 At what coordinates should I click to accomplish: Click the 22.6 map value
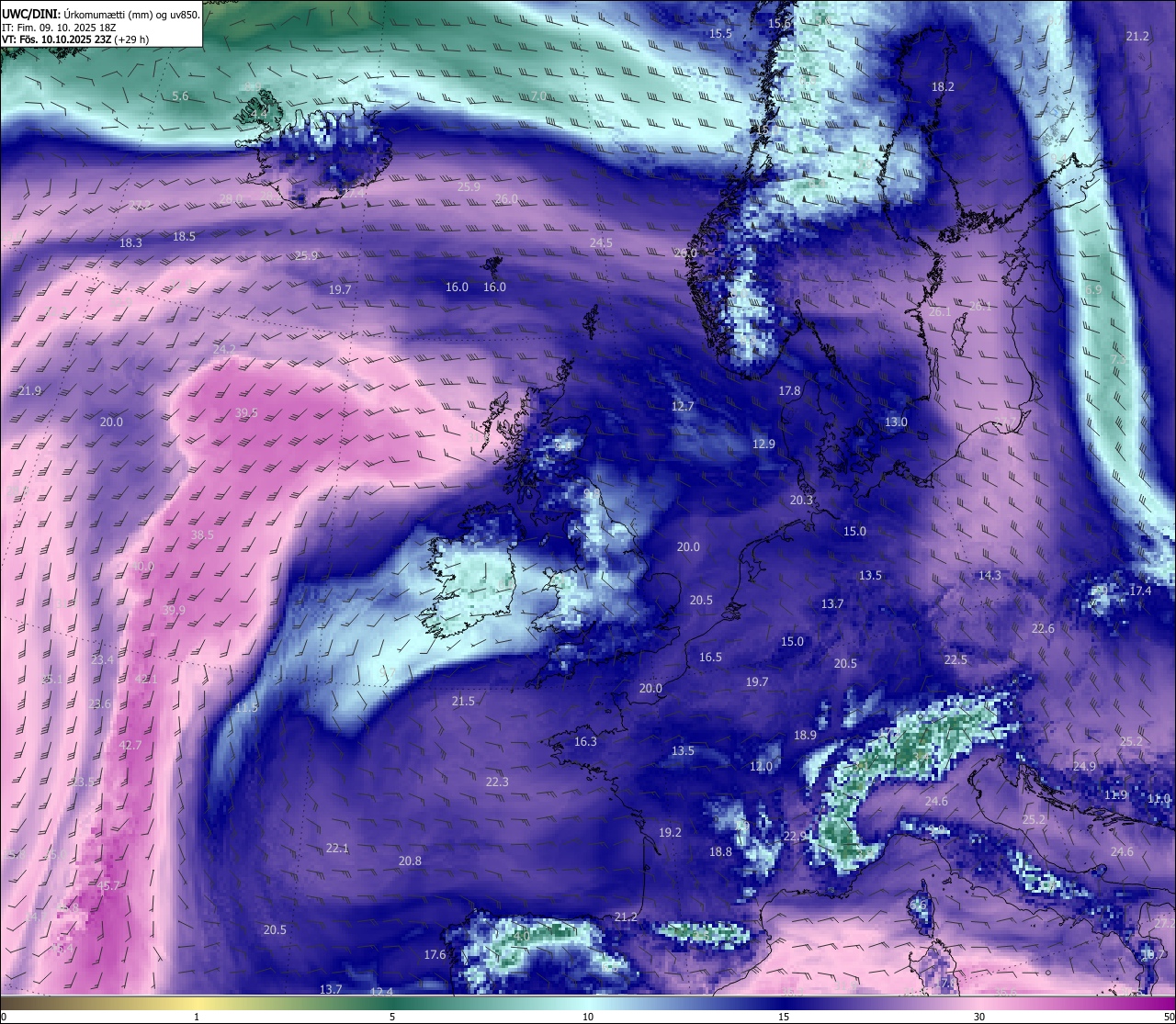click(1043, 629)
